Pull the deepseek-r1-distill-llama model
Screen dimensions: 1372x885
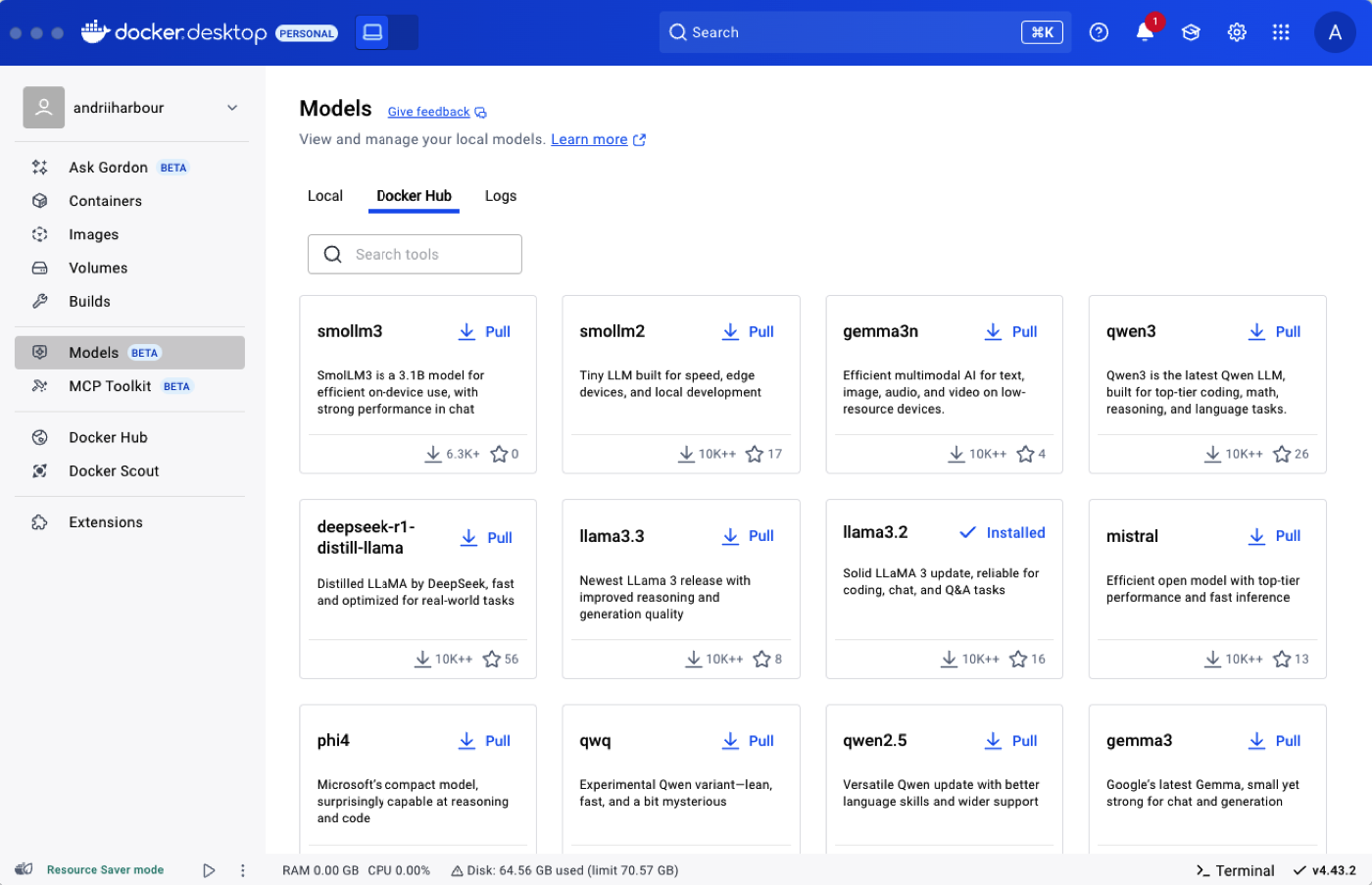point(487,538)
